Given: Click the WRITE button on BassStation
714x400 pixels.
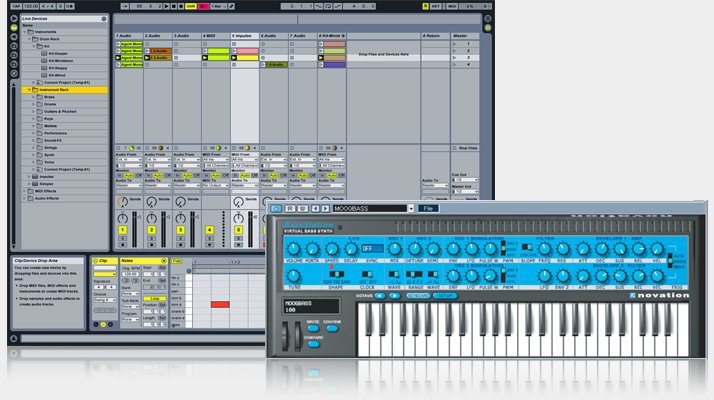Looking at the screenshot, I should coord(313,328).
